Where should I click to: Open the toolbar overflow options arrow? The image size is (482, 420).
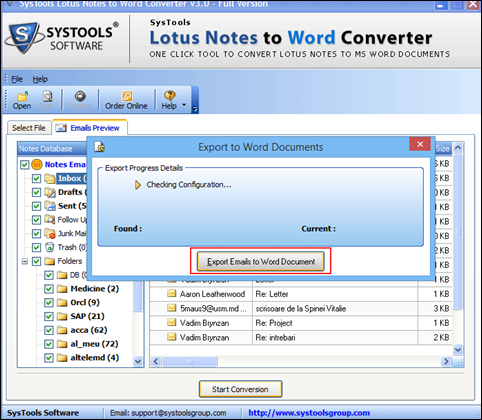(195, 109)
